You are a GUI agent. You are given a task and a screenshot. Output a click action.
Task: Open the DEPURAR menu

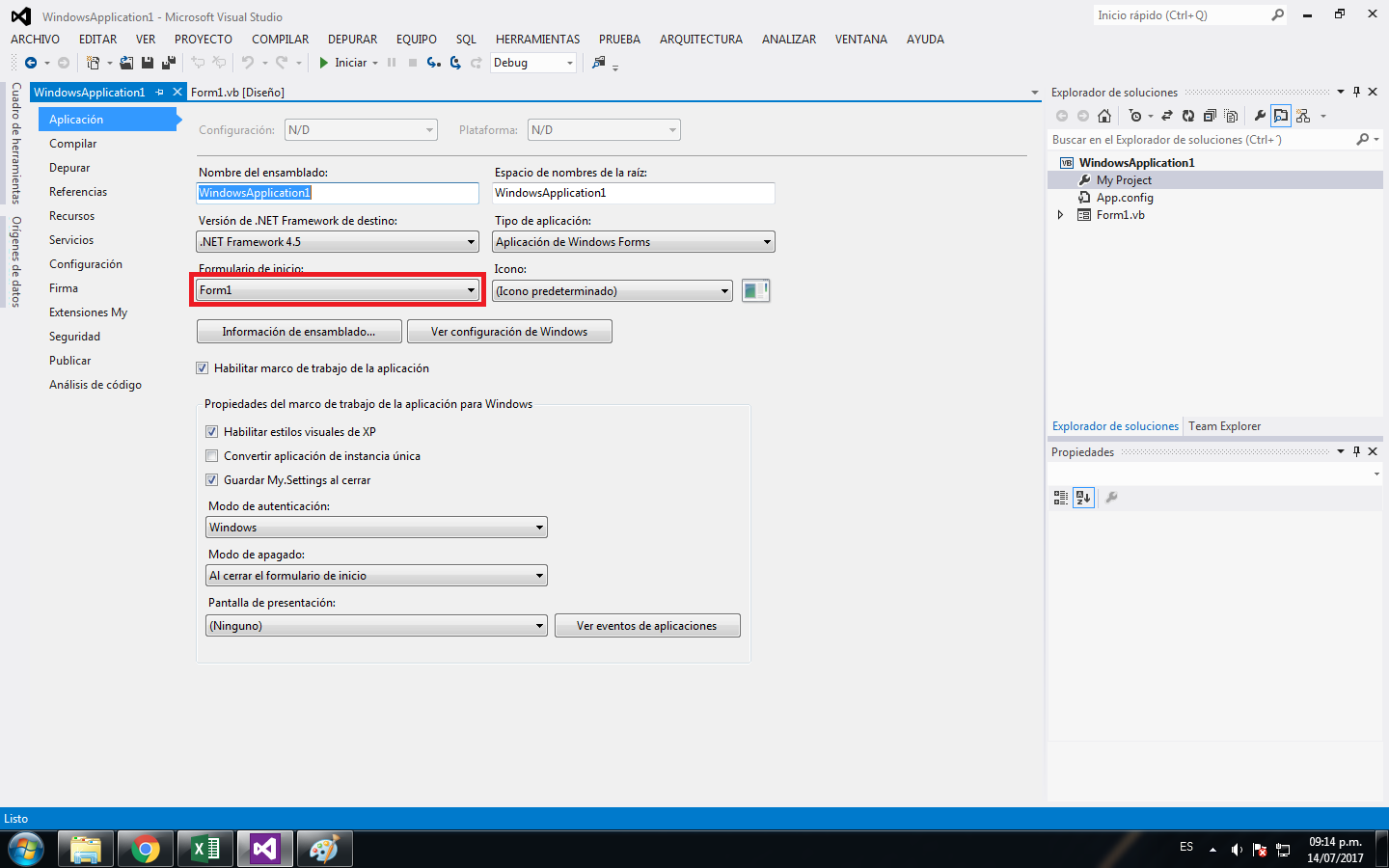[351, 40]
